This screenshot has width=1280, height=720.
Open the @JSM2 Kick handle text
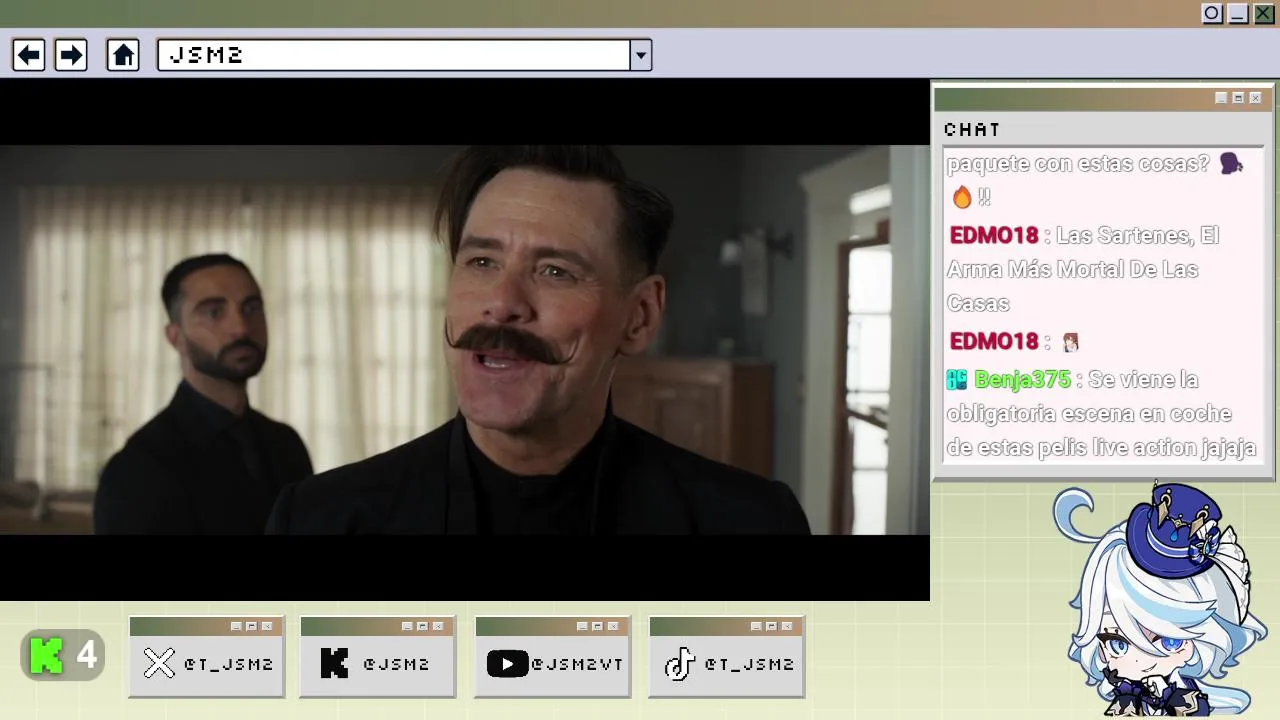coord(396,664)
